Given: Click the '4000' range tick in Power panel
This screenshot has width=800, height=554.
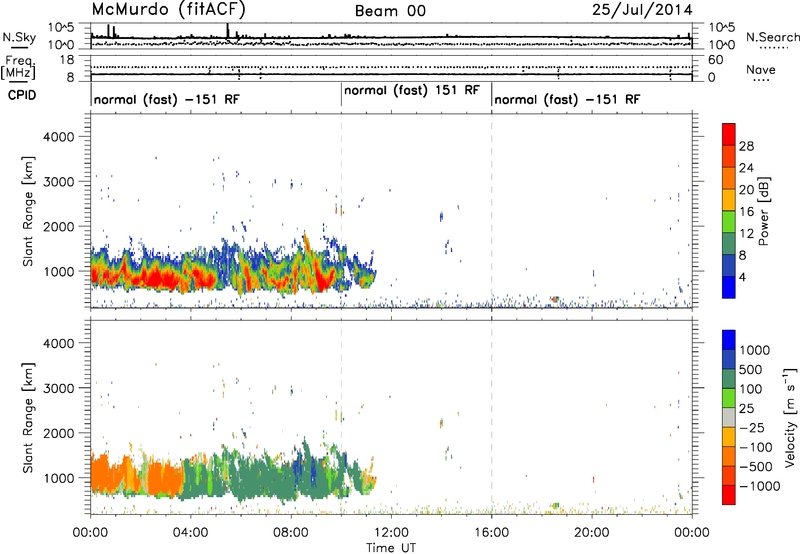Looking at the screenshot, I should pyautogui.click(x=58, y=137).
